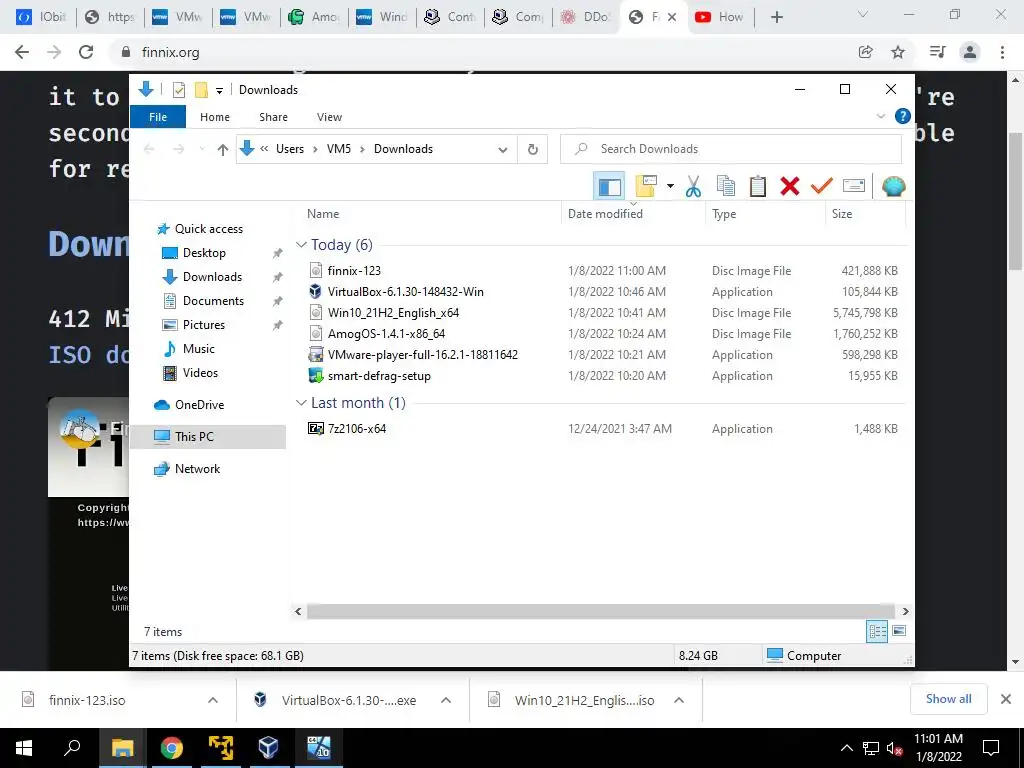
Task: Collapse the Last month (1) group
Action: click(301, 403)
